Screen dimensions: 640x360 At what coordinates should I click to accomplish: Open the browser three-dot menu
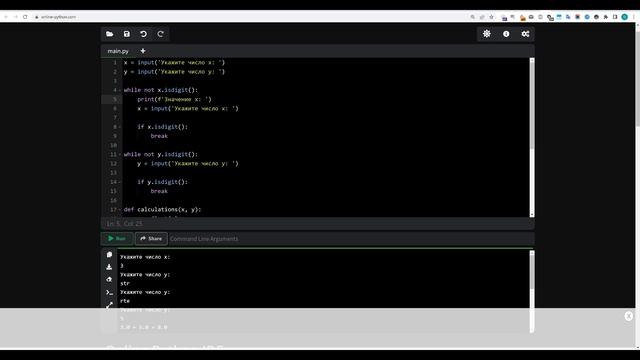click(634, 17)
